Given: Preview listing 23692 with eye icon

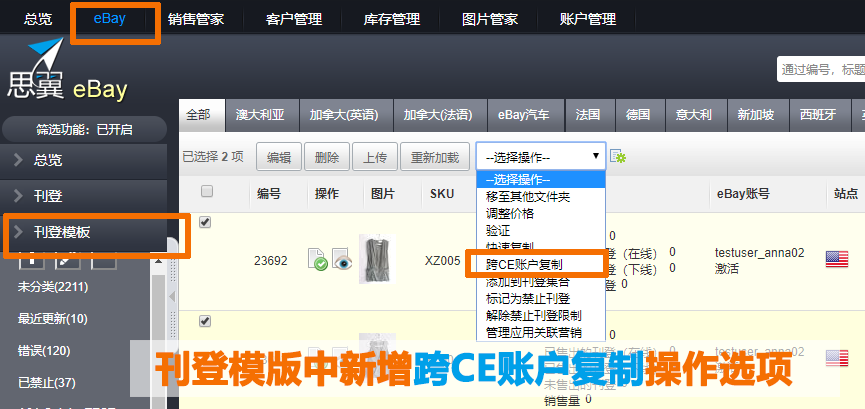Looking at the screenshot, I should tap(341, 259).
